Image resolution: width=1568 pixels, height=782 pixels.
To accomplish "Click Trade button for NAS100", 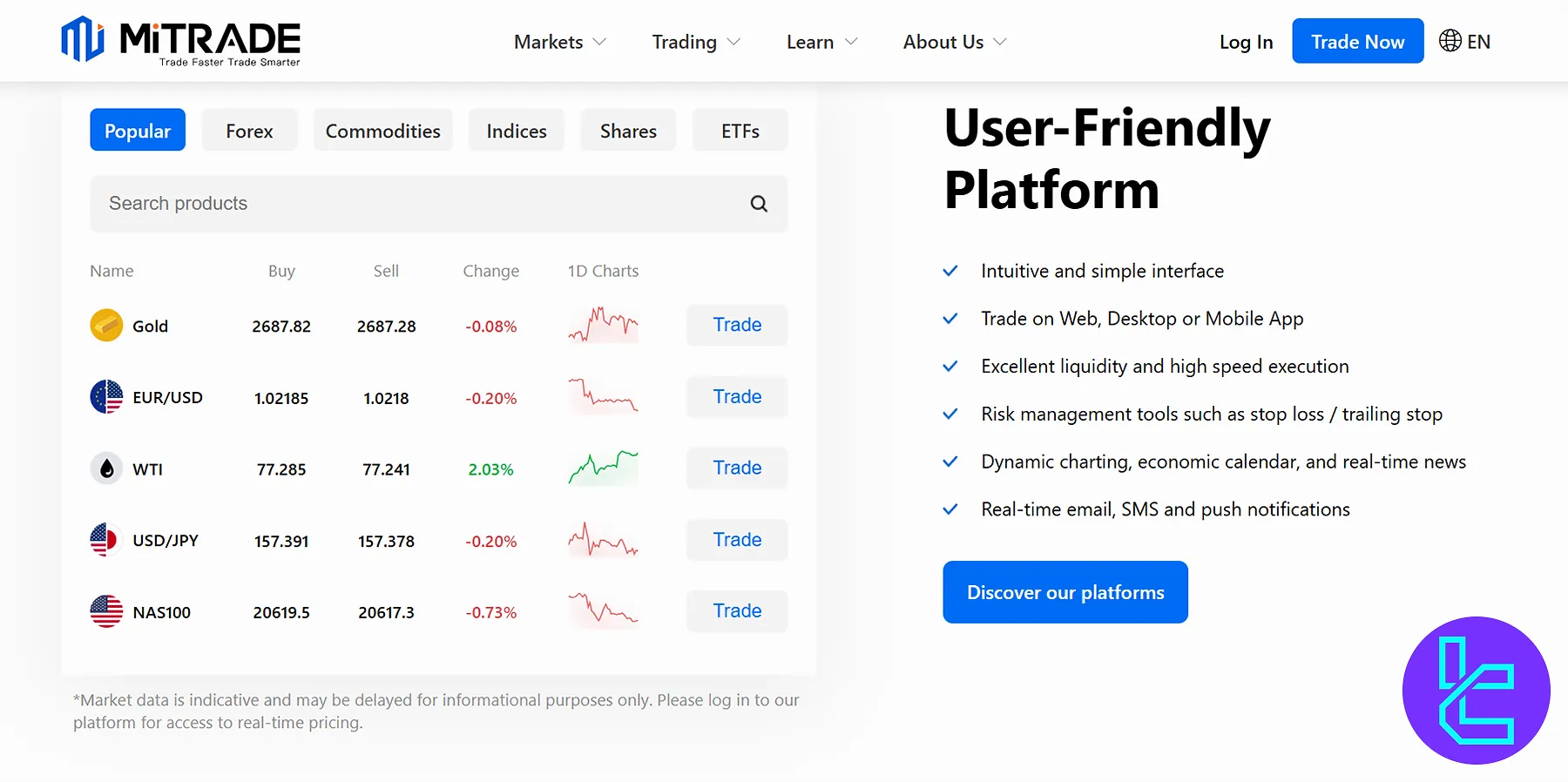I will pos(737,611).
